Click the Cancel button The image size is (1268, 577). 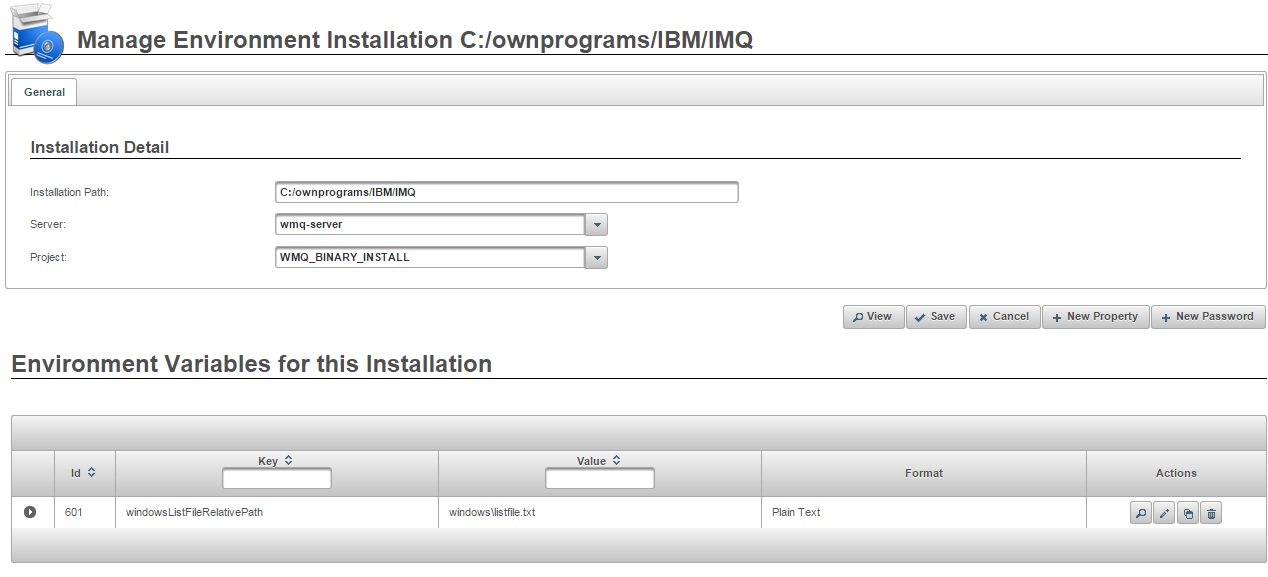point(1004,317)
